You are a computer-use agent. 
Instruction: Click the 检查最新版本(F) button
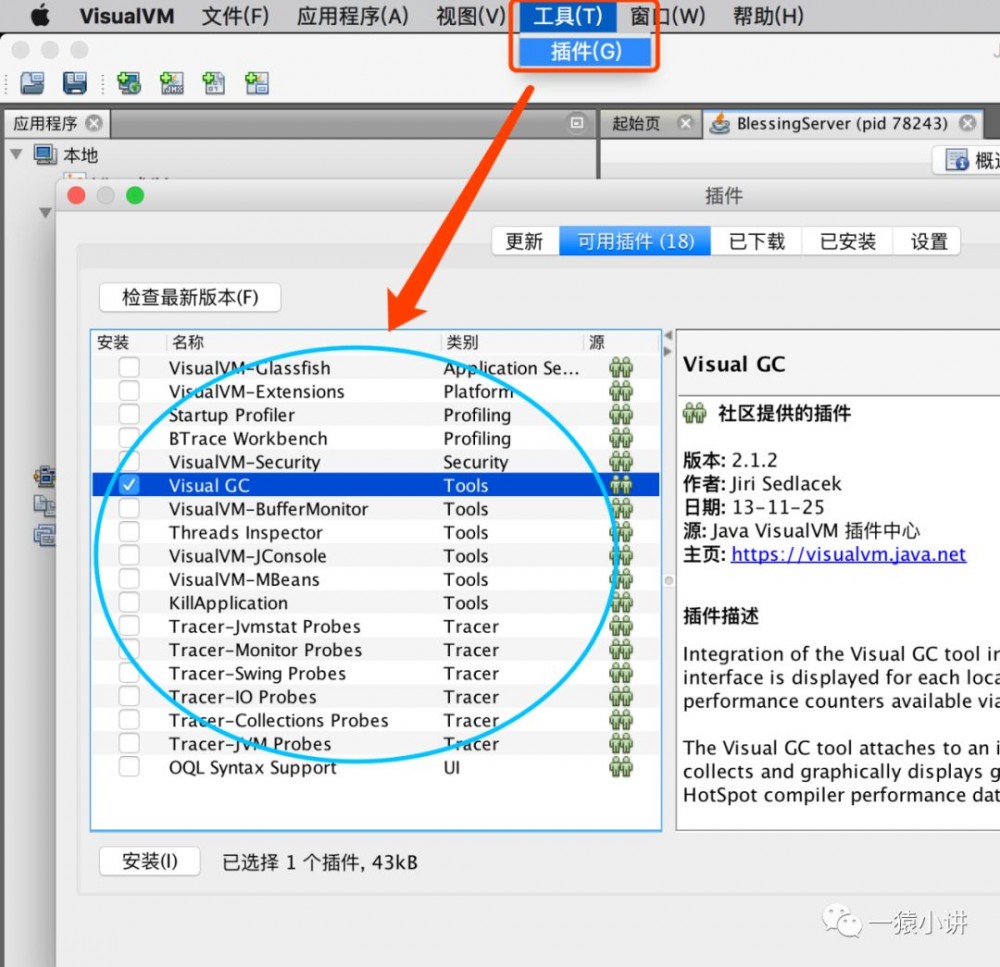pos(189,297)
